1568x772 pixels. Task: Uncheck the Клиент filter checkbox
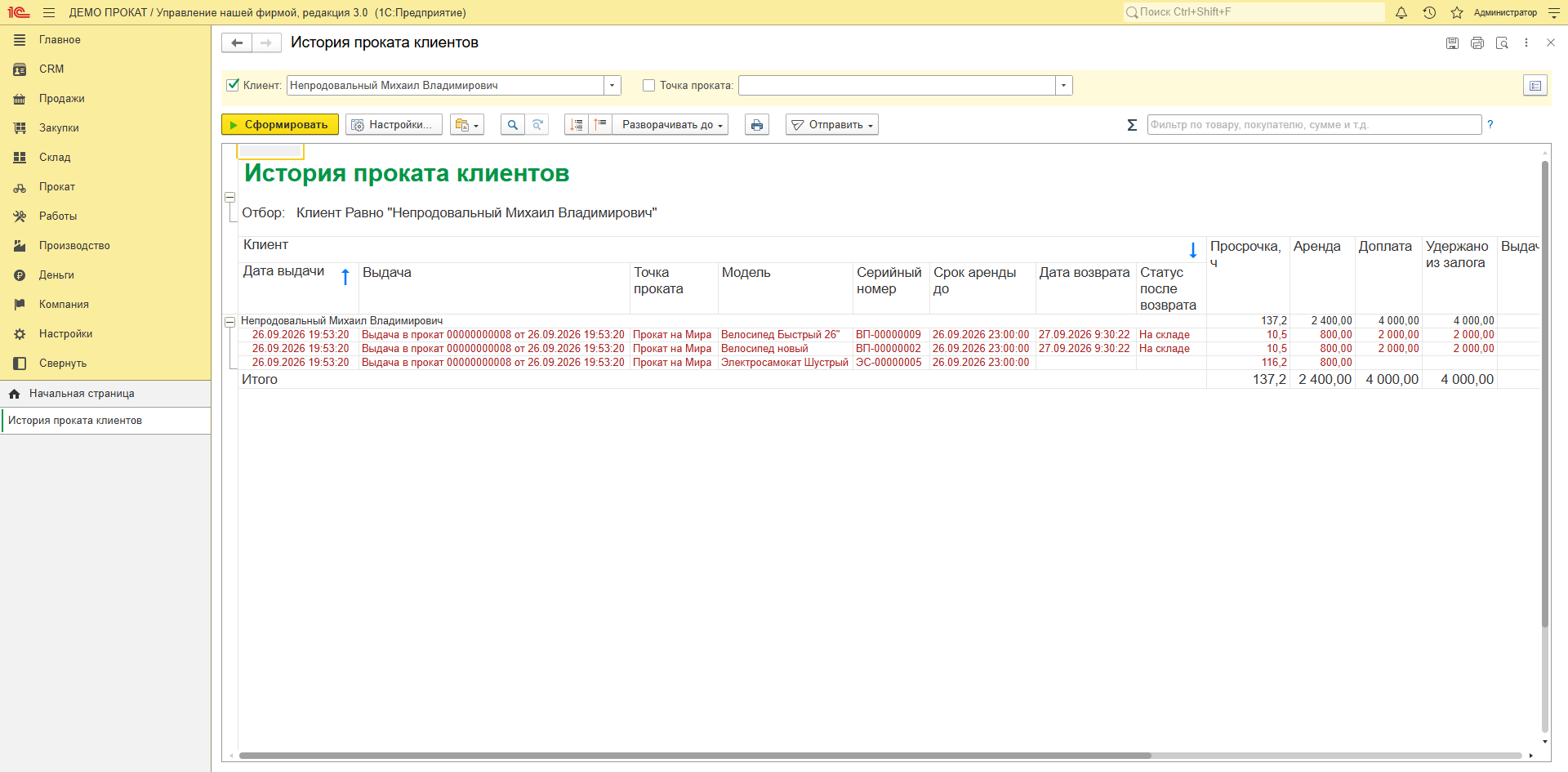(233, 85)
